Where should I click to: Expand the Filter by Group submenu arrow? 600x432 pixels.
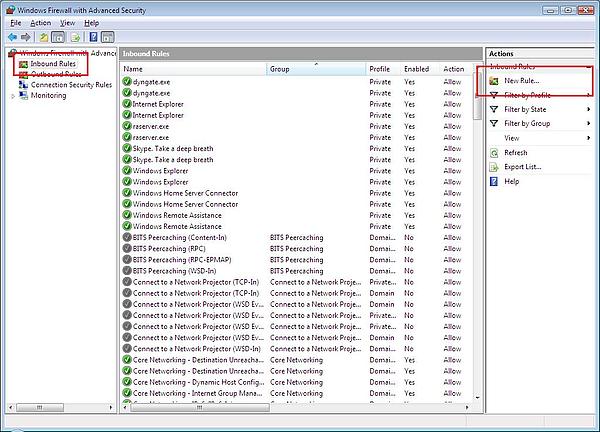pyautogui.click(x=589, y=123)
